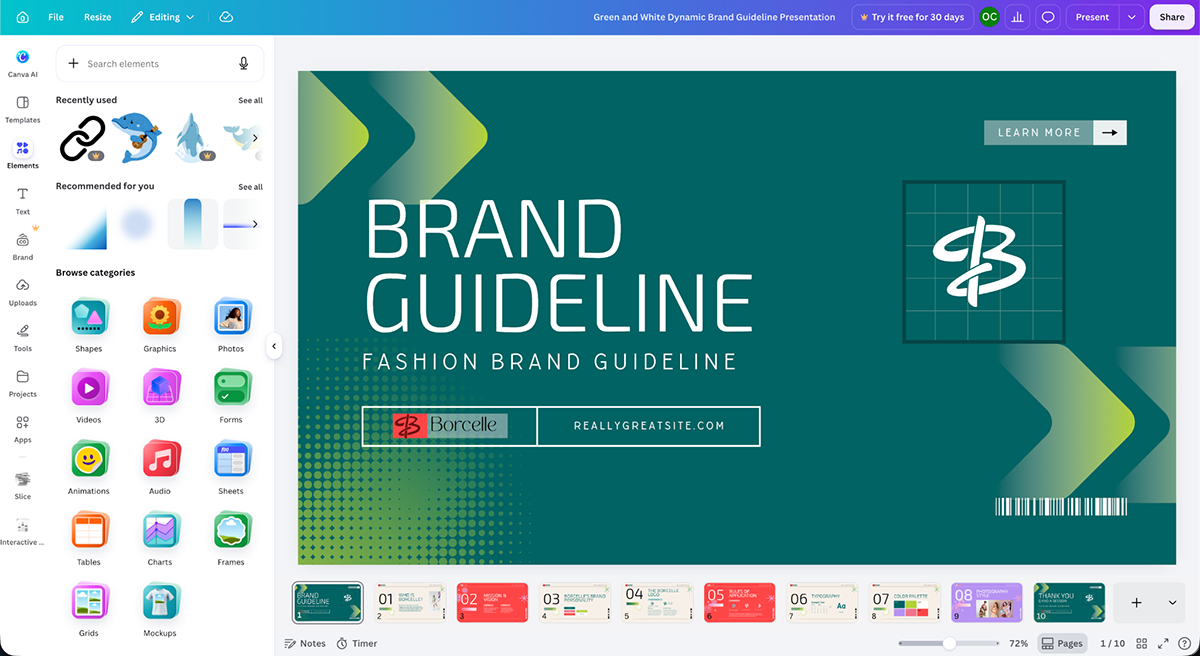Click the Present button
Viewport: 1200px width, 656px height.
click(x=1092, y=17)
